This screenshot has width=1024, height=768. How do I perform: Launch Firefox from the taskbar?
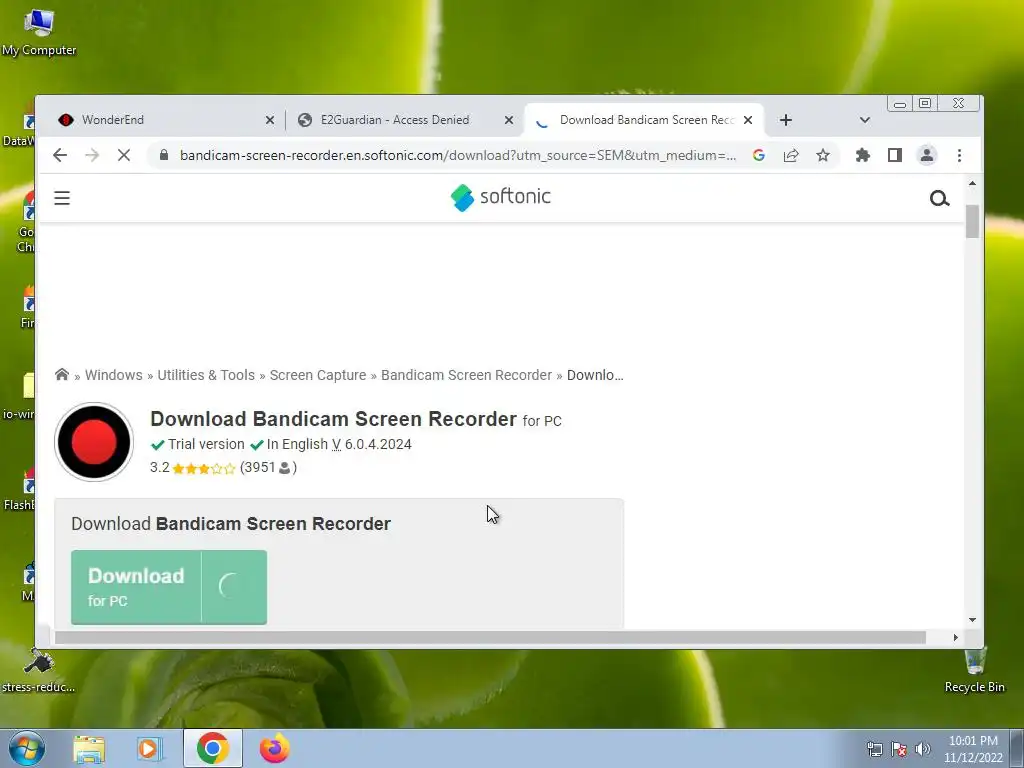(x=274, y=748)
